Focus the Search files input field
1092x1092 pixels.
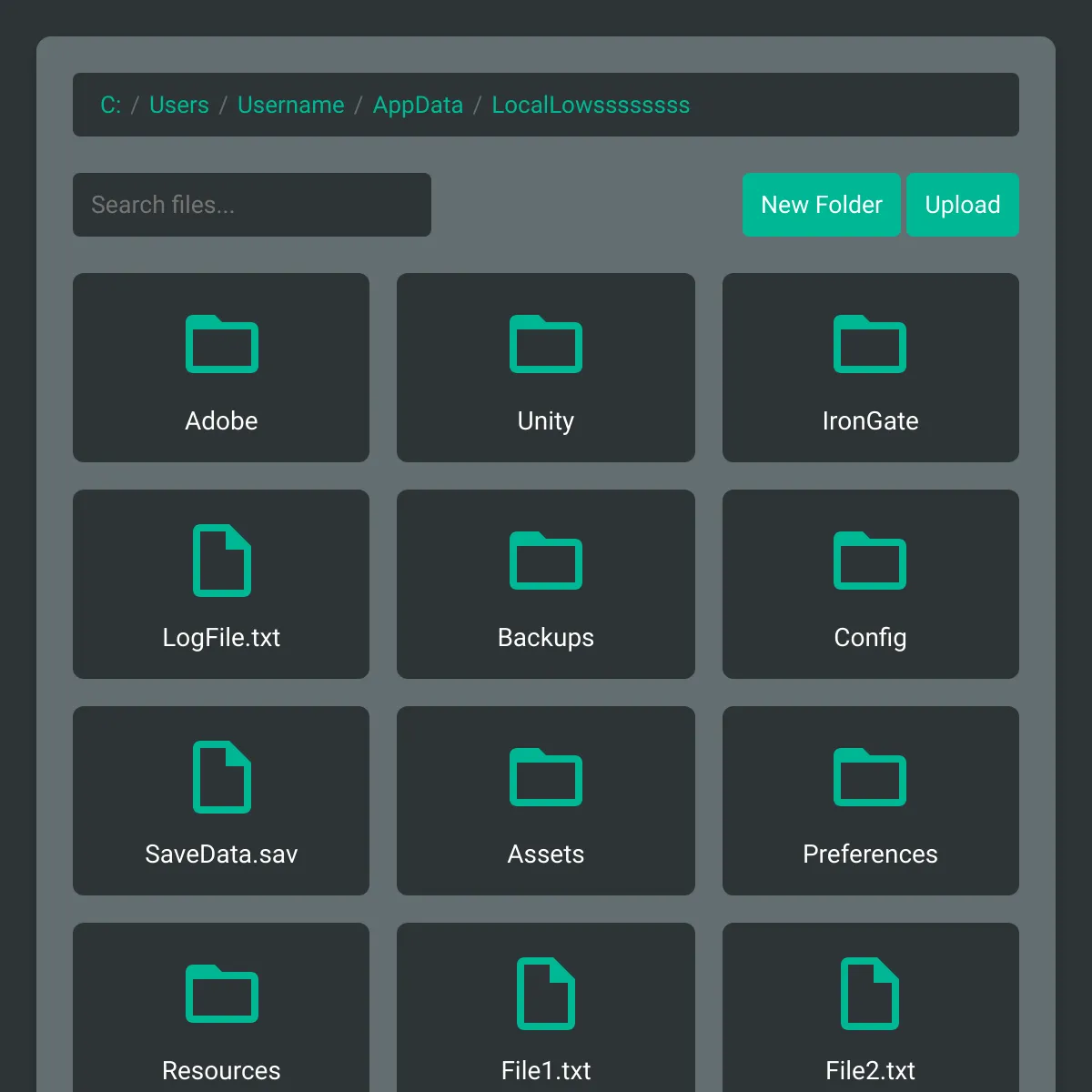pos(252,205)
